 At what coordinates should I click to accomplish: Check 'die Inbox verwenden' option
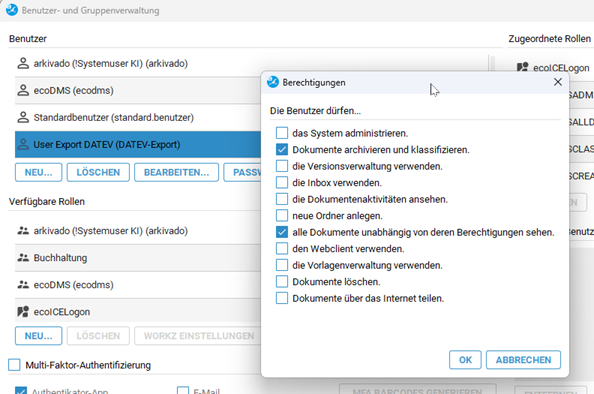coord(282,183)
